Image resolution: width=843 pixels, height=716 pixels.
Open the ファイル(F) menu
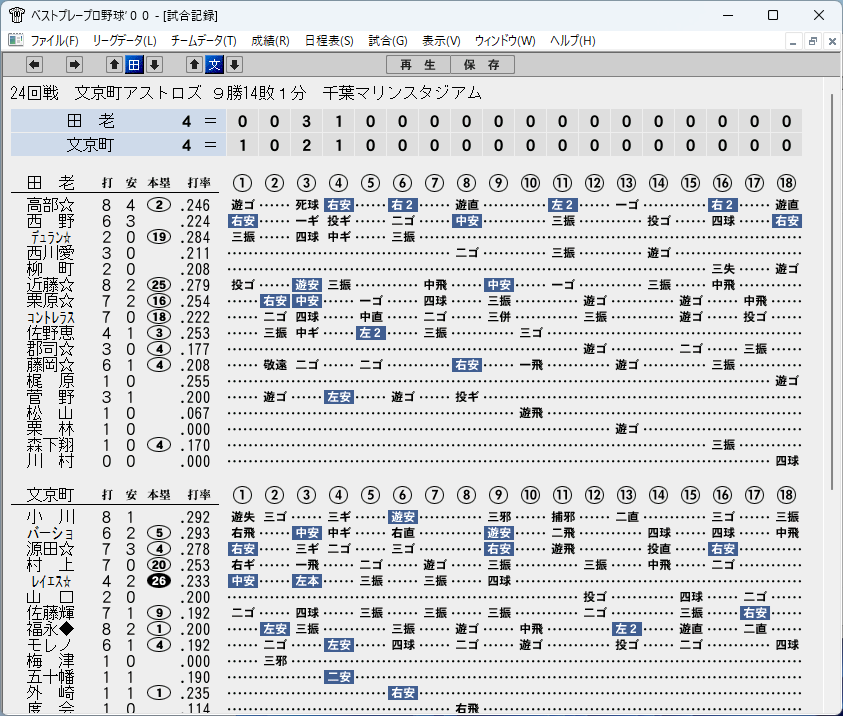click(54, 41)
